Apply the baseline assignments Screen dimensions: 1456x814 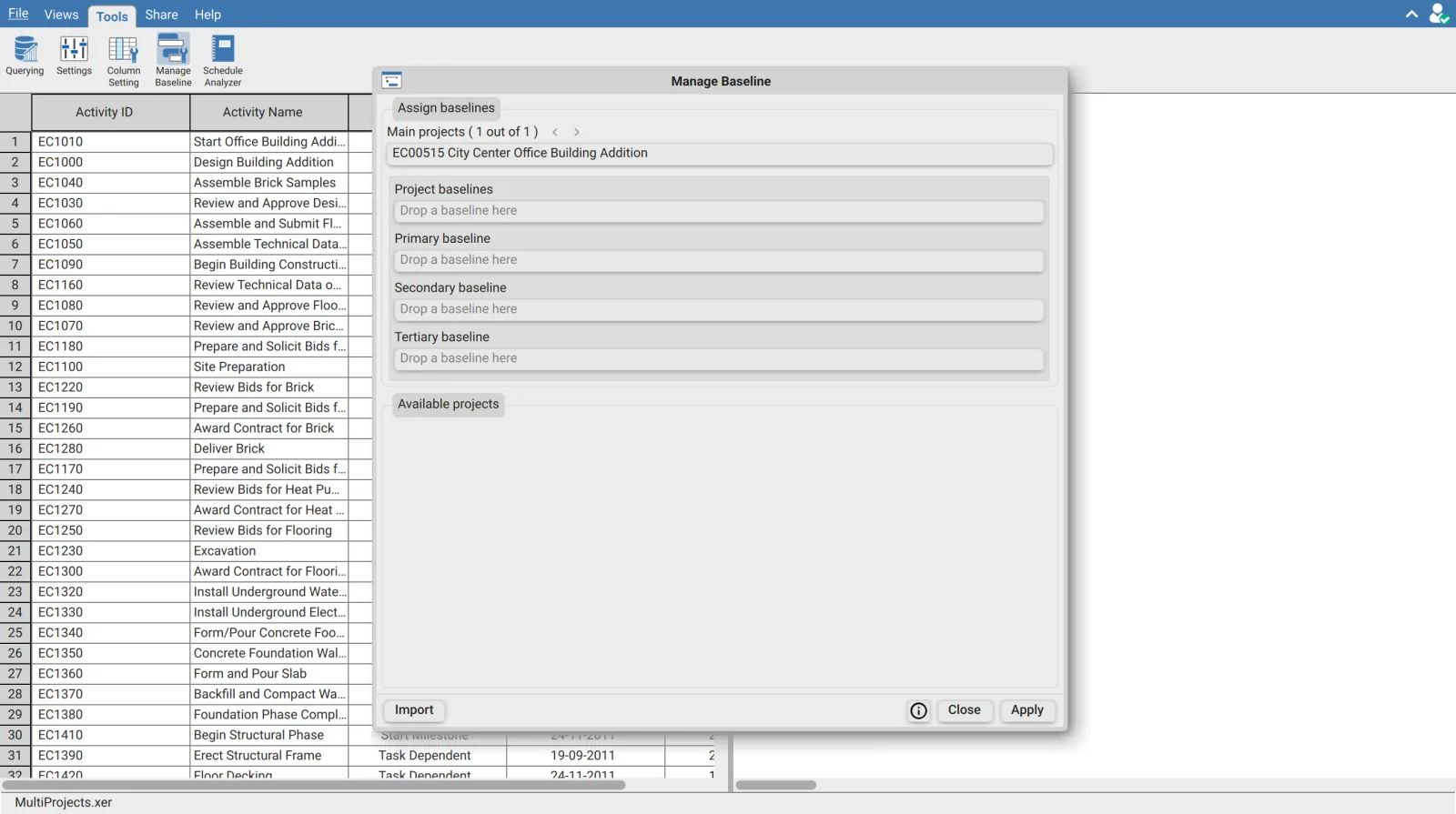pos(1027,710)
